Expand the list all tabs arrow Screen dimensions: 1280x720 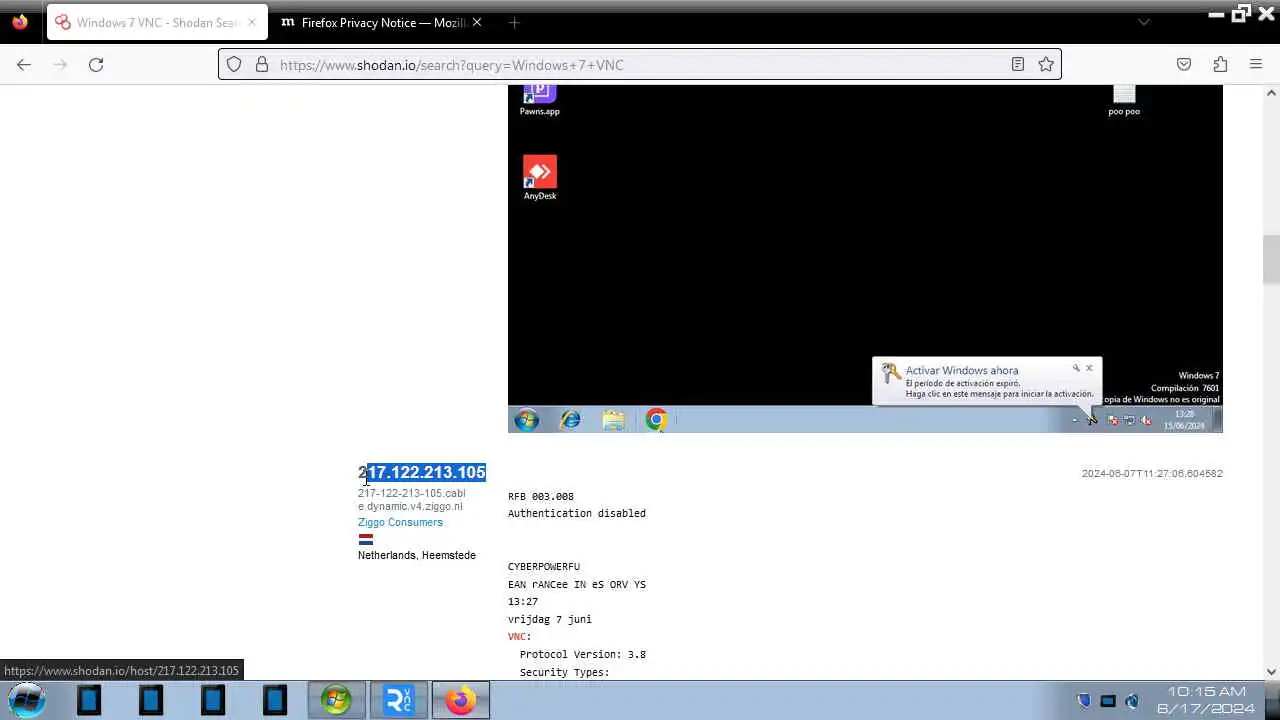pos(1144,22)
